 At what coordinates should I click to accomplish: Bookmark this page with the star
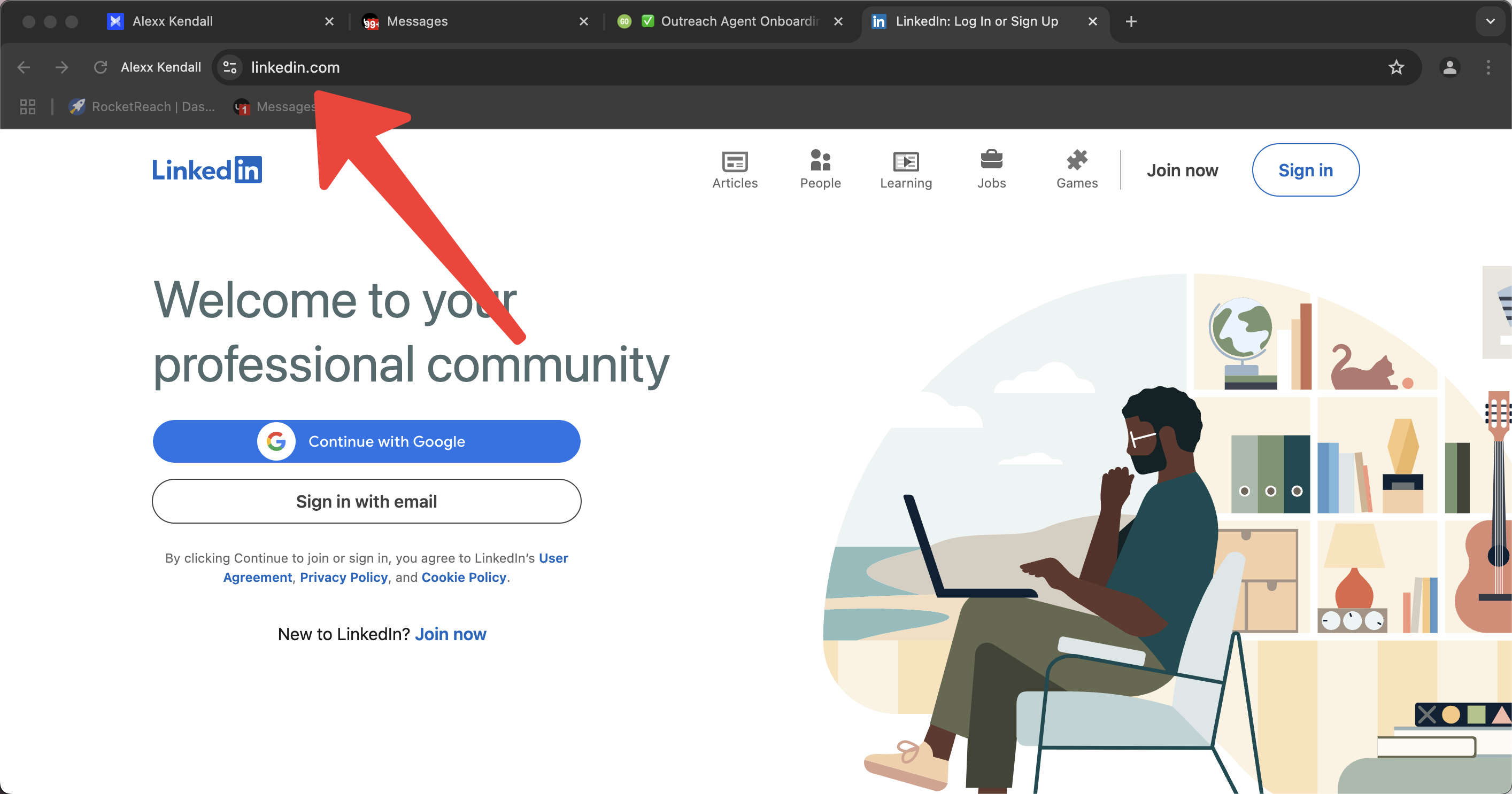(1397, 67)
